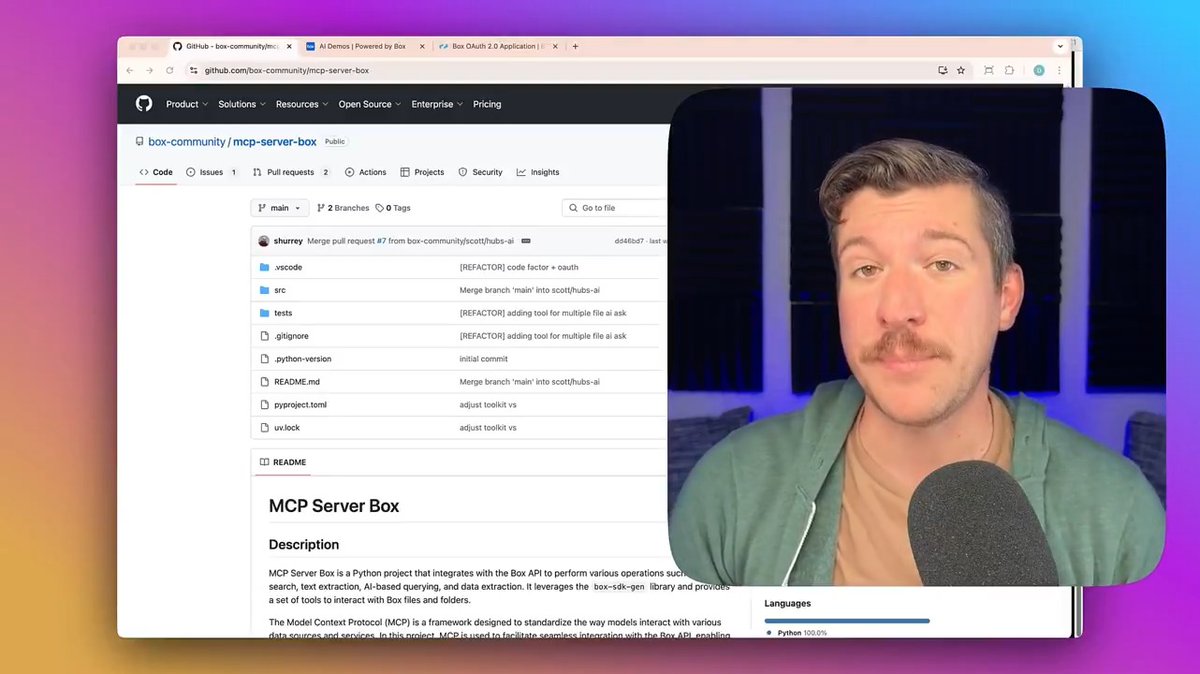
Task: Click the .vscode folder icon
Action: [265, 267]
